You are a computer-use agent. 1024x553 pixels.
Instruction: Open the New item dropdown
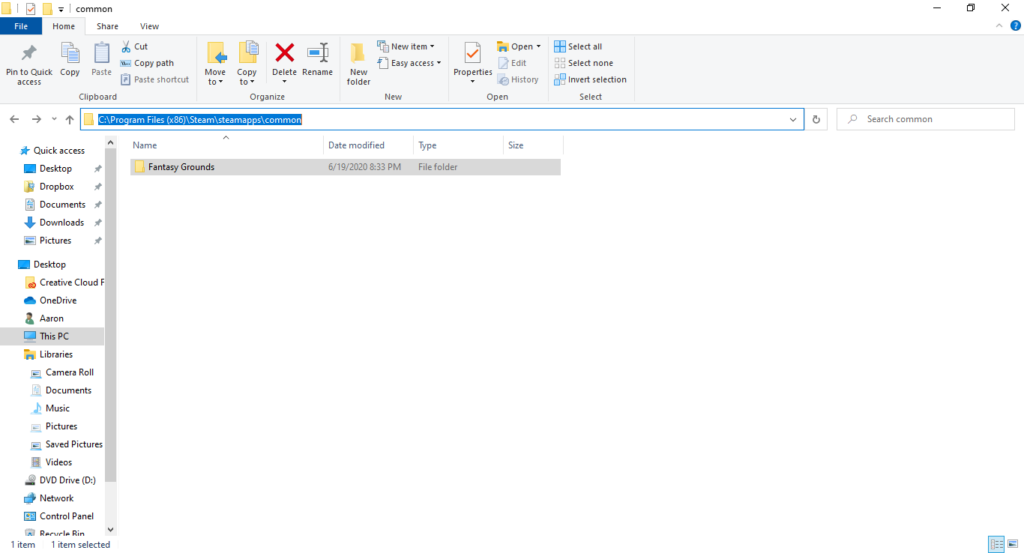point(406,46)
